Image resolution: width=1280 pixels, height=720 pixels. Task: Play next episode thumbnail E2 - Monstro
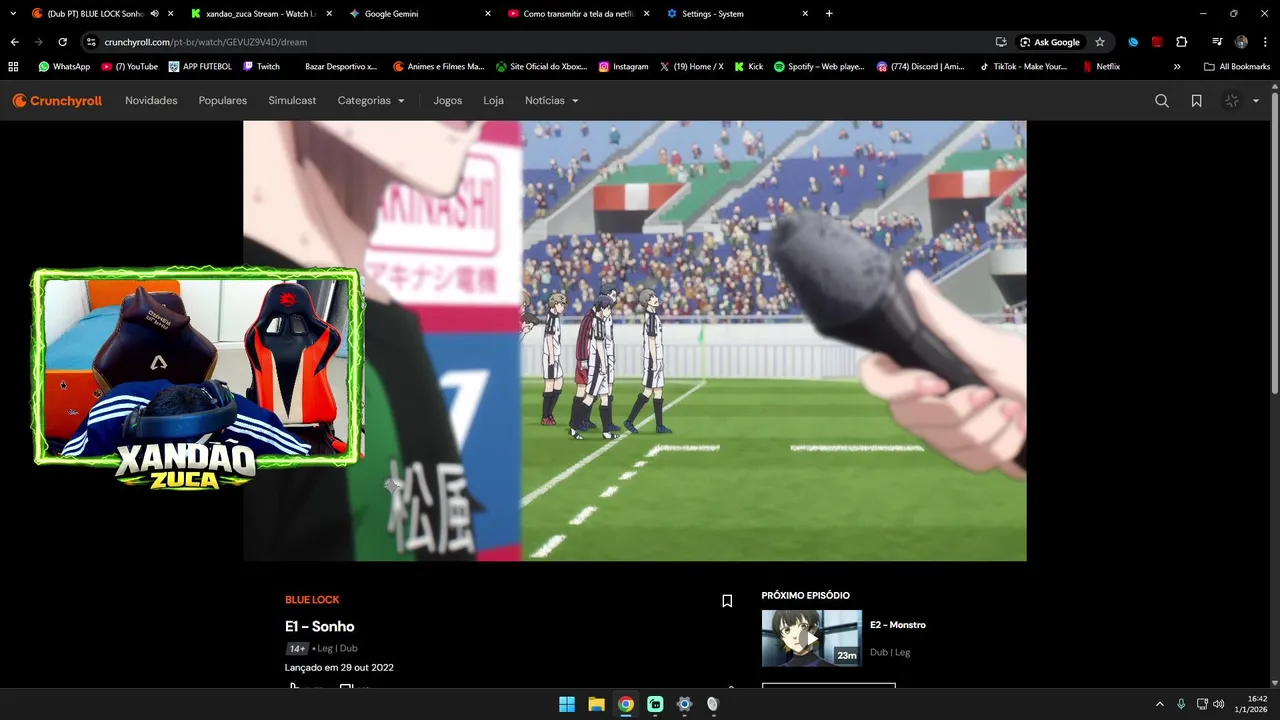812,638
